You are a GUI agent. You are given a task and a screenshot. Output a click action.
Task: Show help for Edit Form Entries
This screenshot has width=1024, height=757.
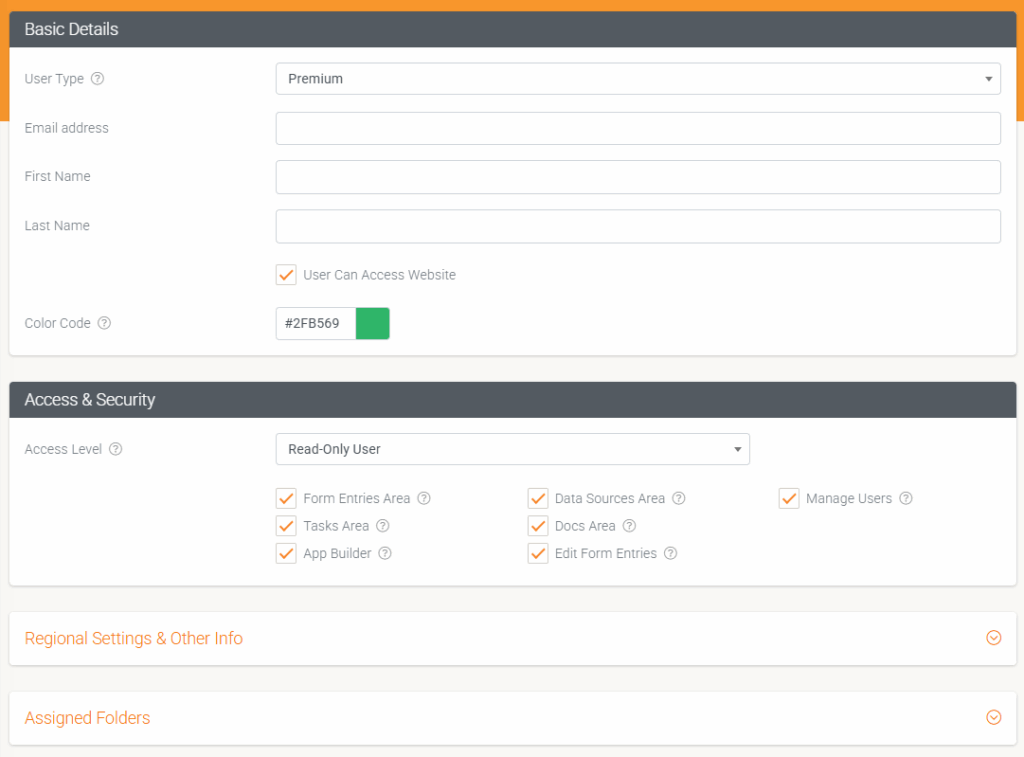(671, 553)
